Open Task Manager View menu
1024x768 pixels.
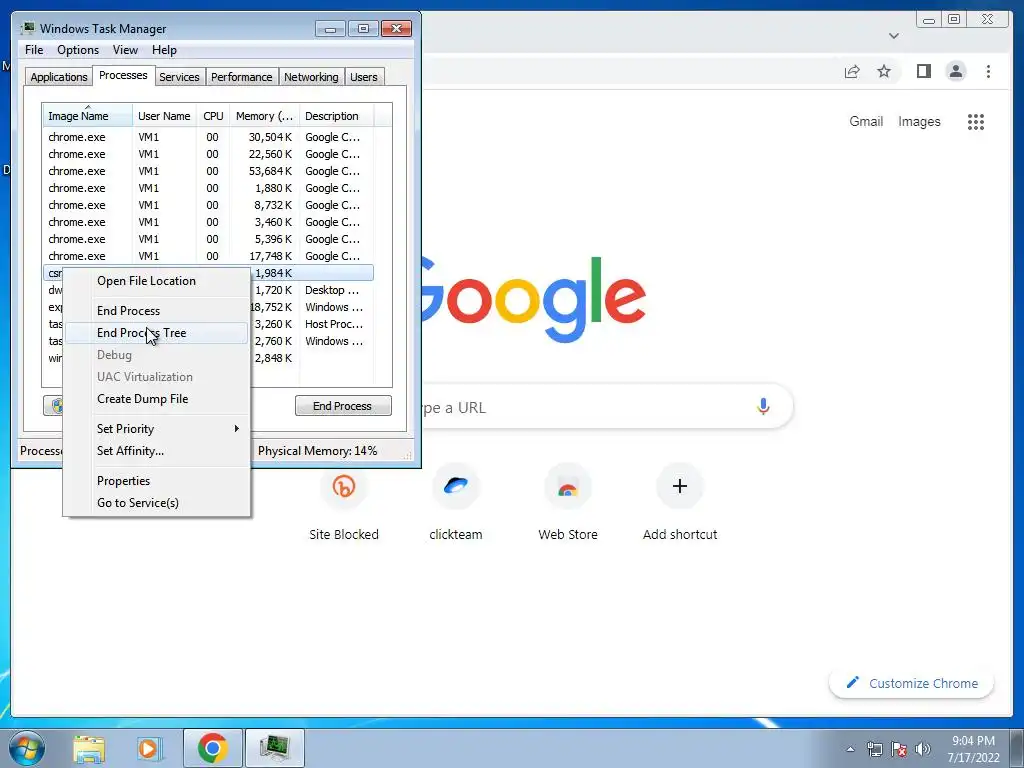[125, 50]
